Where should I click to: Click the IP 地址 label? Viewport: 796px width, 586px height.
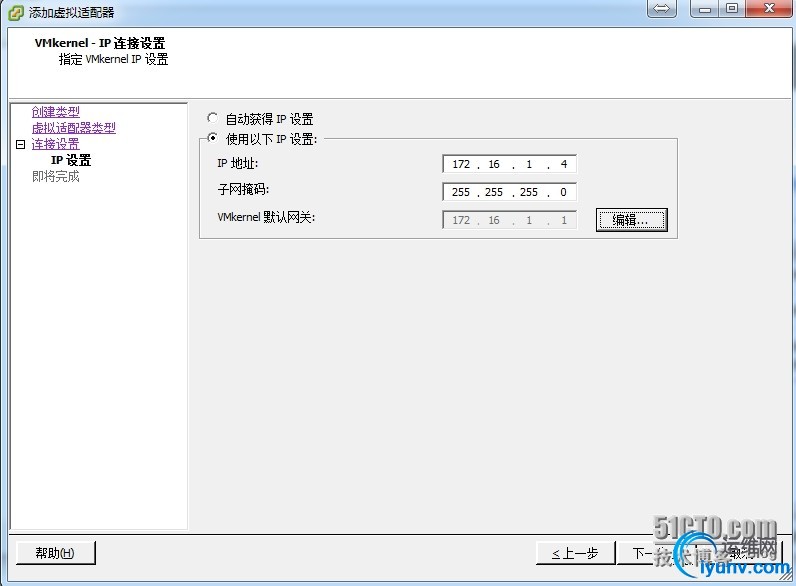pyautogui.click(x=238, y=164)
